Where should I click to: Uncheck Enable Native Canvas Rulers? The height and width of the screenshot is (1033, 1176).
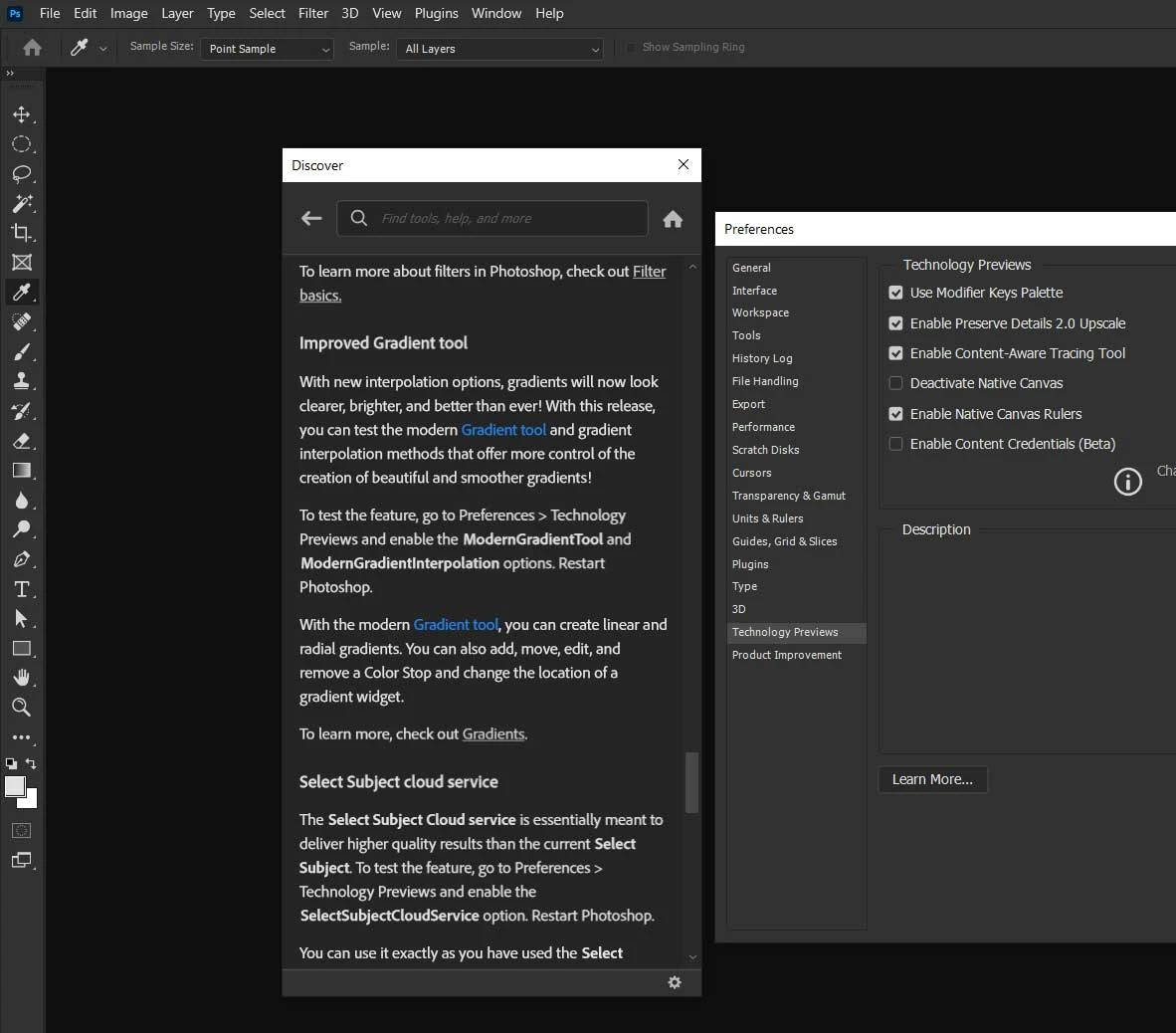click(x=895, y=414)
